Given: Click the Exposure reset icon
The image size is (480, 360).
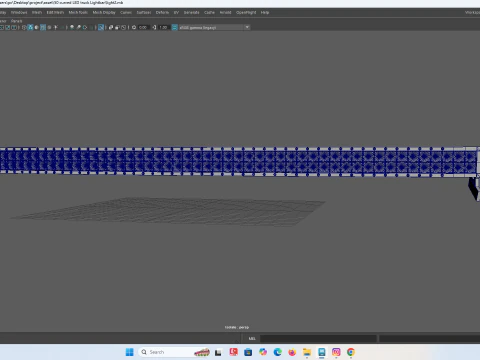Looking at the screenshot, I should pyautogui.click(x=134, y=27).
